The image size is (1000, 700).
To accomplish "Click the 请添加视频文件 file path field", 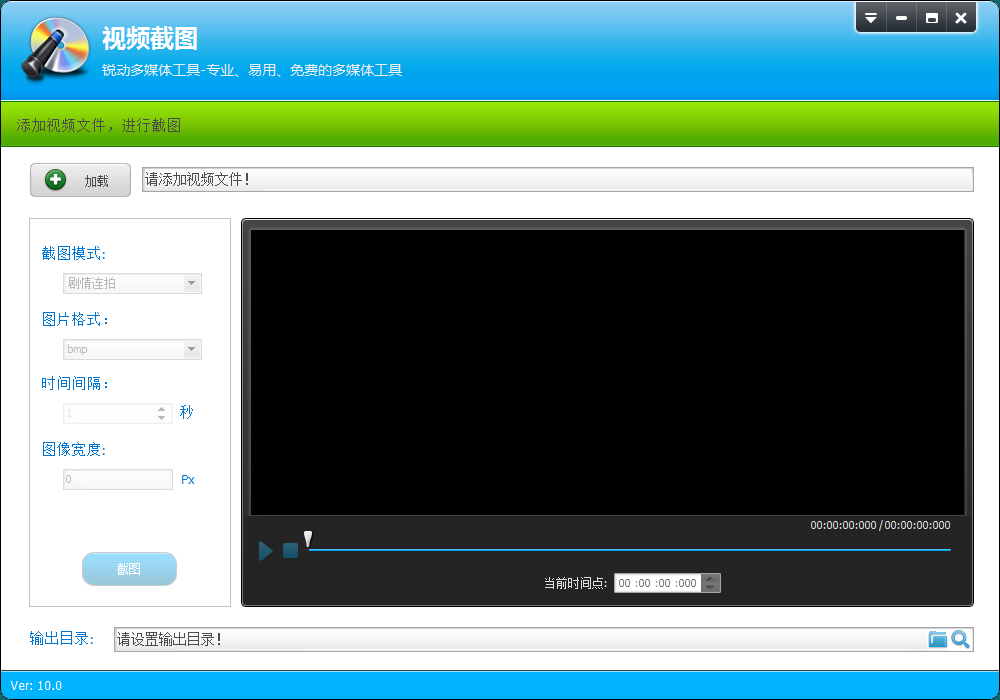I will (x=557, y=180).
